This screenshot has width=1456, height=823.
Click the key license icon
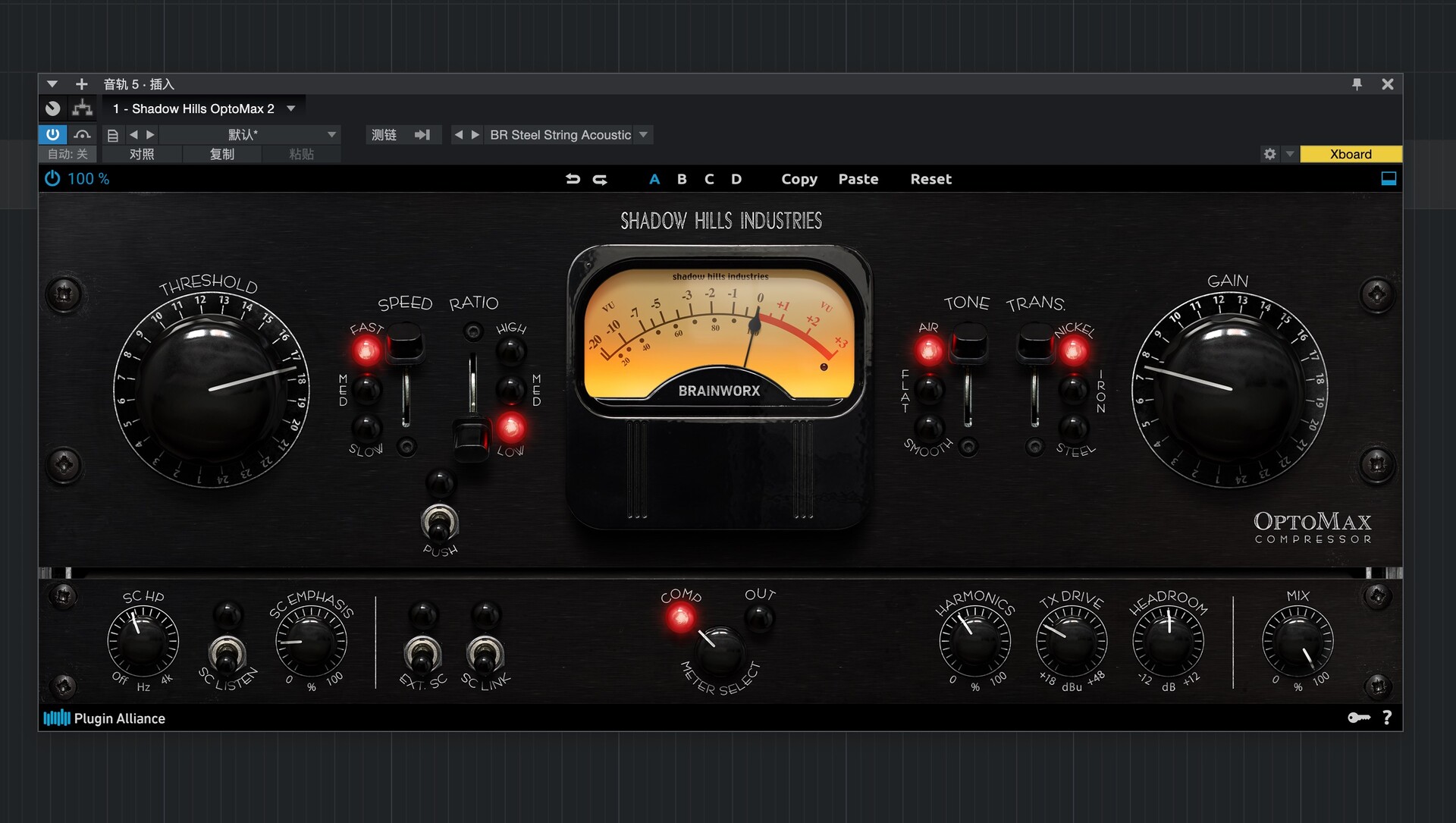[1358, 718]
